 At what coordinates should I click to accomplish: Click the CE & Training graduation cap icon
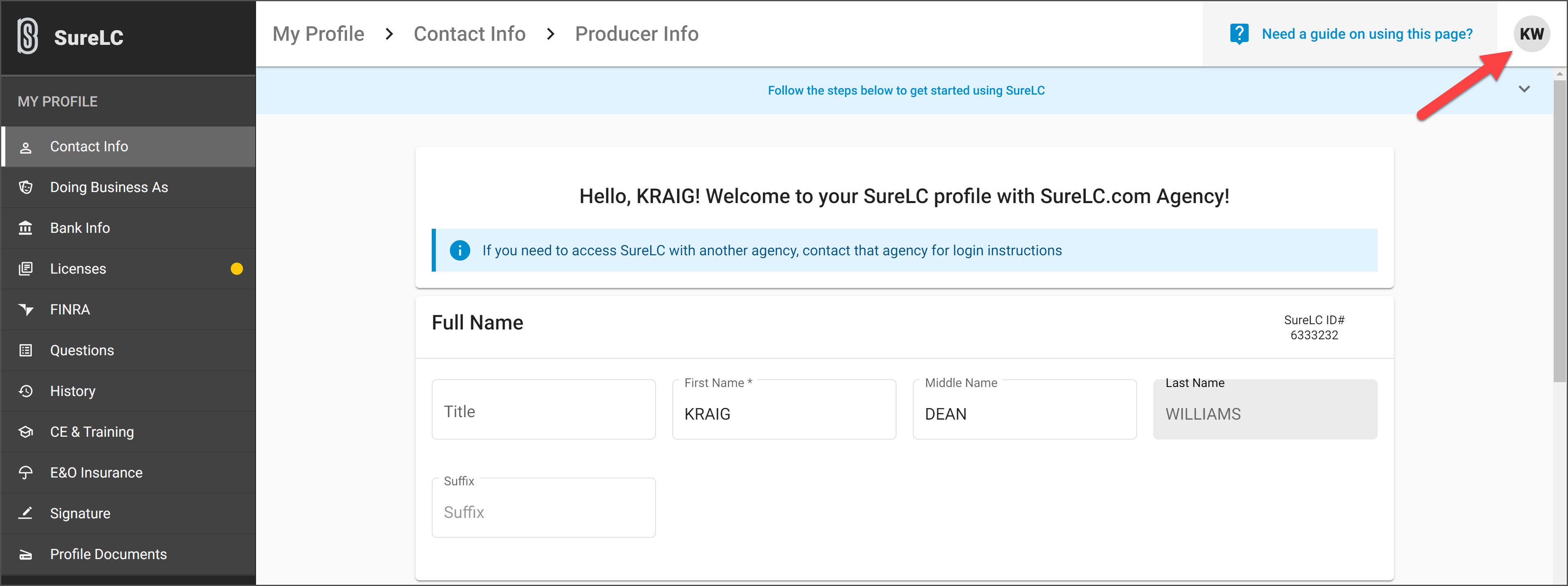[x=26, y=432]
